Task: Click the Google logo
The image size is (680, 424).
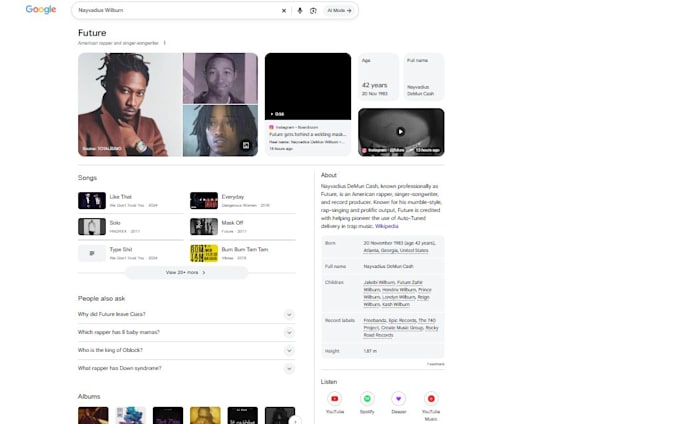Action: point(41,10)
